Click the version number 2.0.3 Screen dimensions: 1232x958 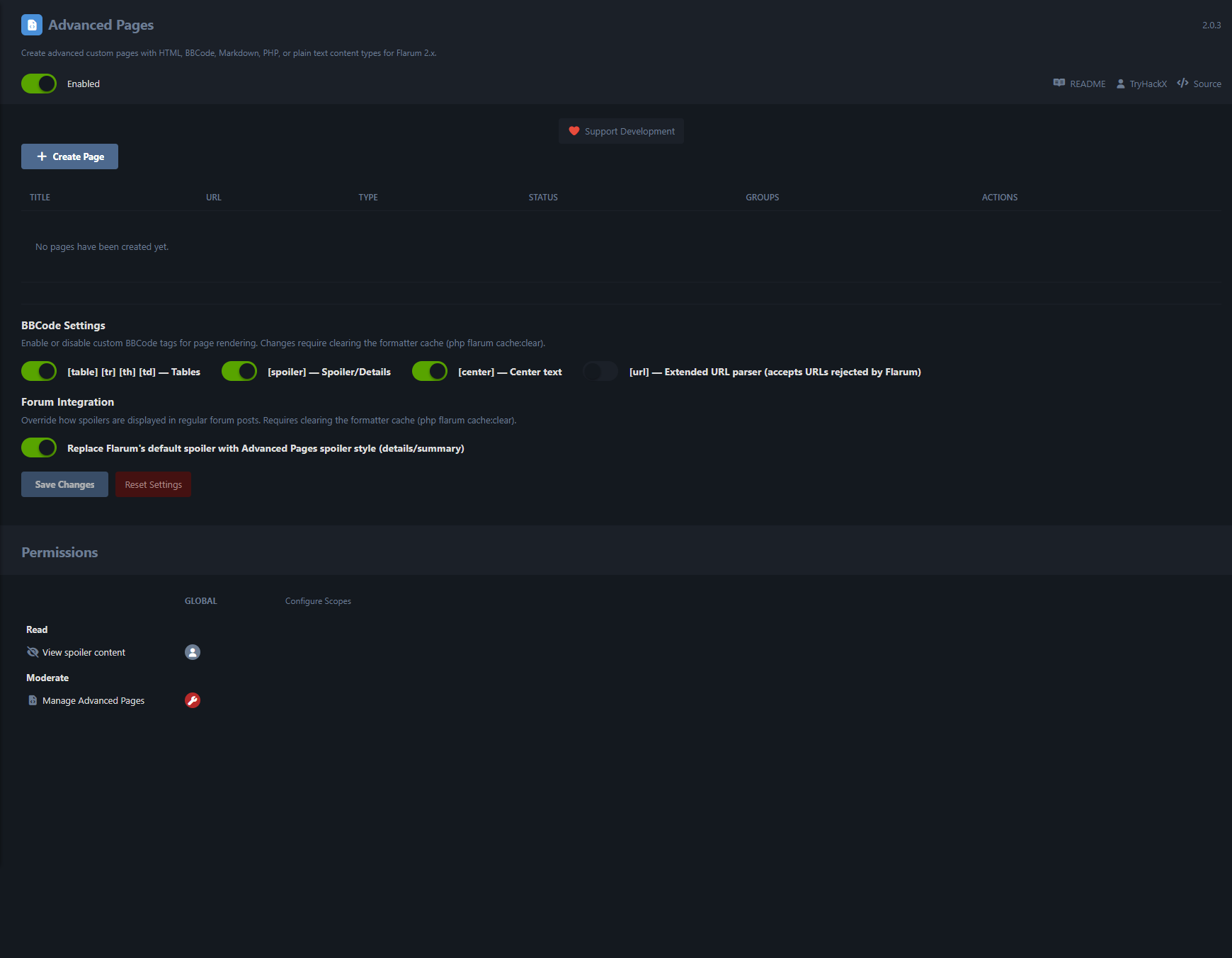coord(1211,25)
